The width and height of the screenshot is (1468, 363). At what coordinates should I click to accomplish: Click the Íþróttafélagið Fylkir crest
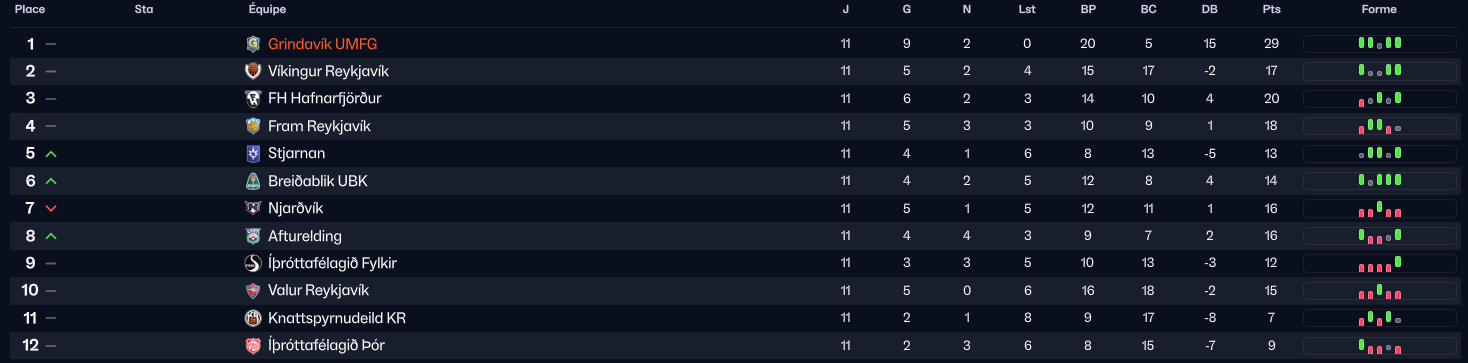[253, 263]
